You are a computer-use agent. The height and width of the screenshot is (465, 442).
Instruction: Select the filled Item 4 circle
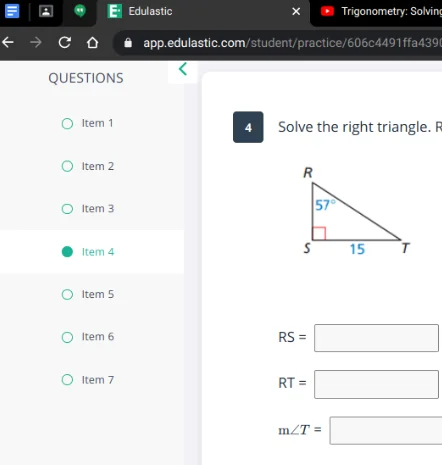[67, 252]
